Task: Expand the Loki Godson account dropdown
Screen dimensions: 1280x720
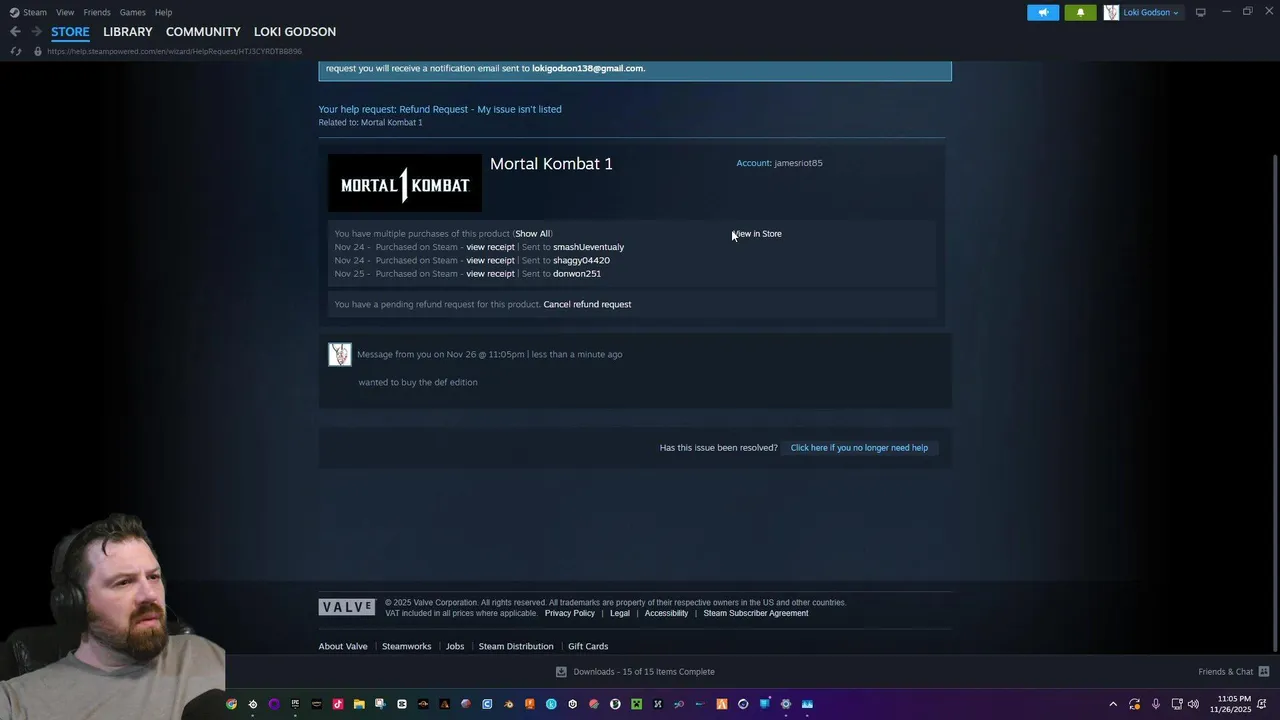Action: coord(1151,12)
